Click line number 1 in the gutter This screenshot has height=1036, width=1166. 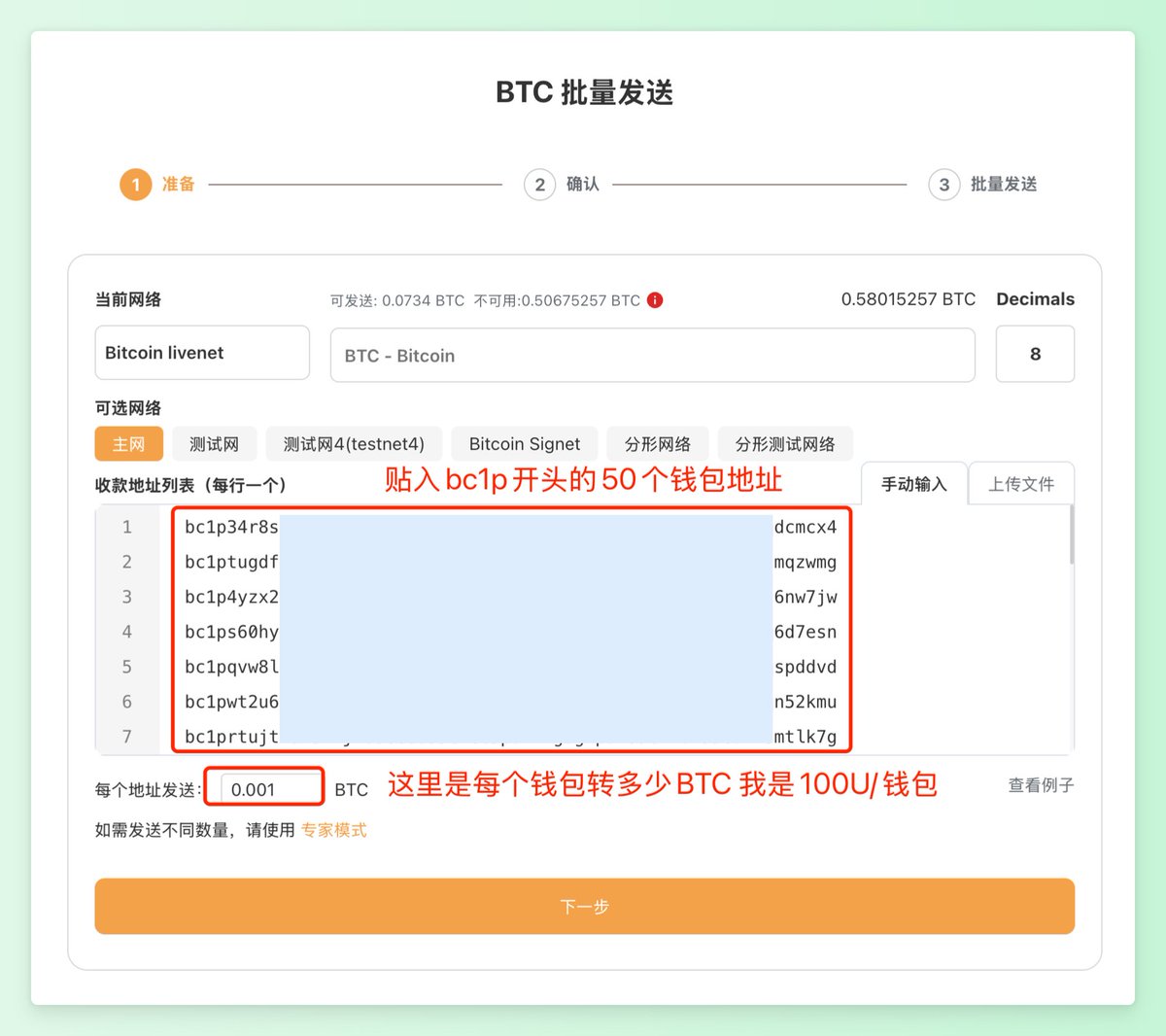(x=127, y=527)
